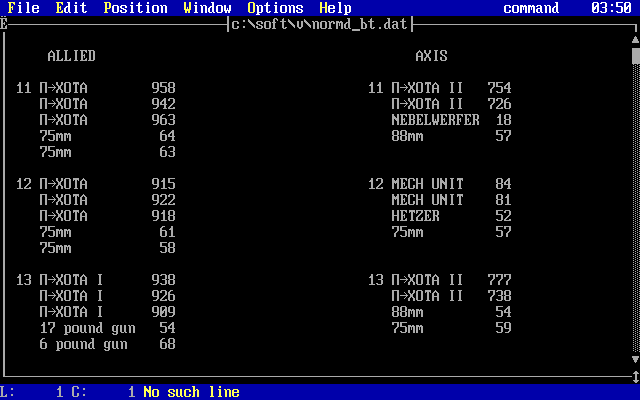
Task: Click the clock showing 03:50
Action: point(611,8)
